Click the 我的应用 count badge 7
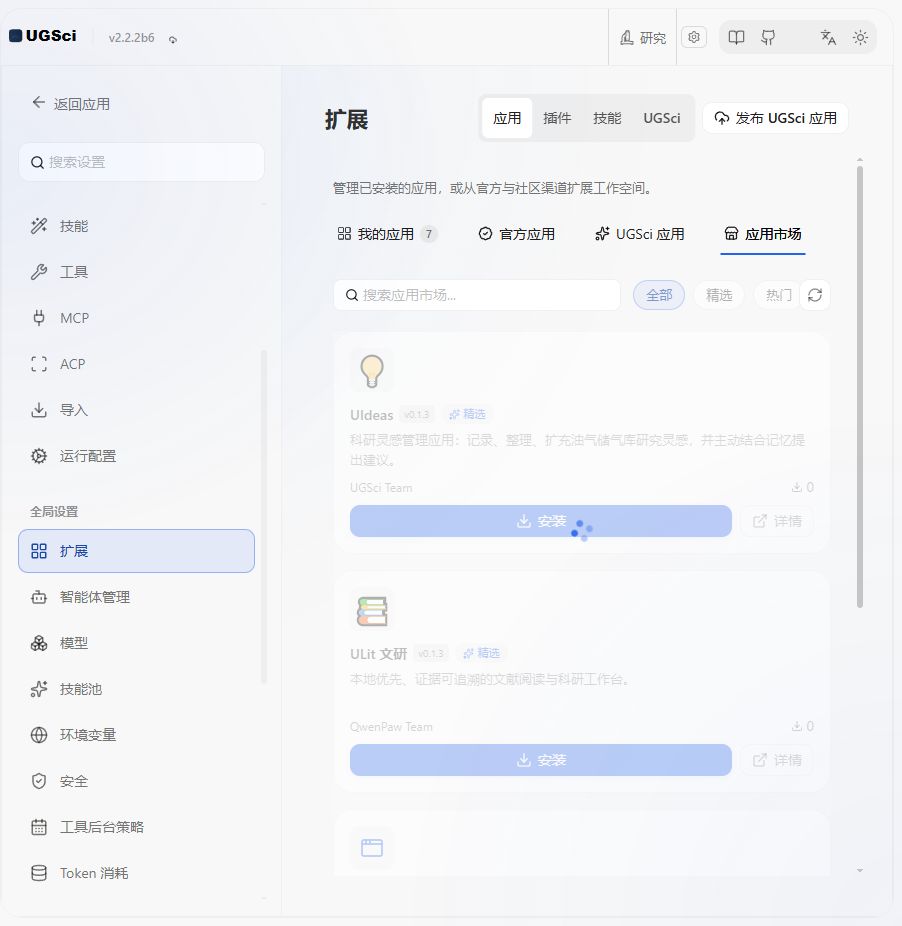 click(429, 234)
